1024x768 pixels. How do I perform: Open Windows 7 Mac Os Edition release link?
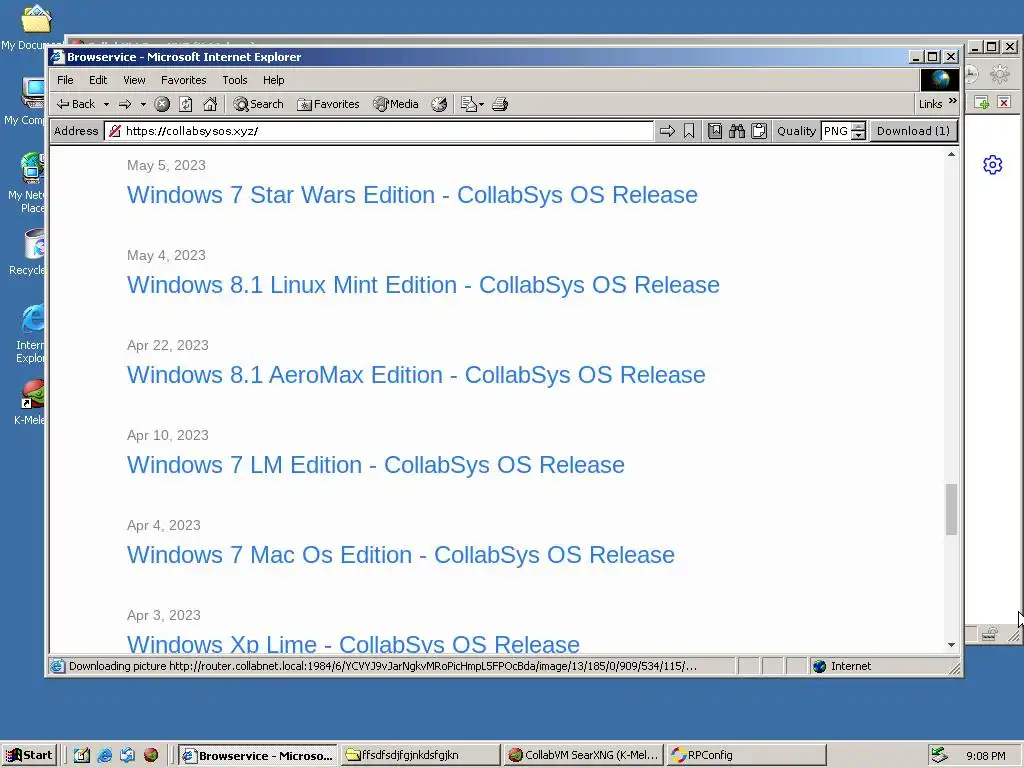pos(400,555)
